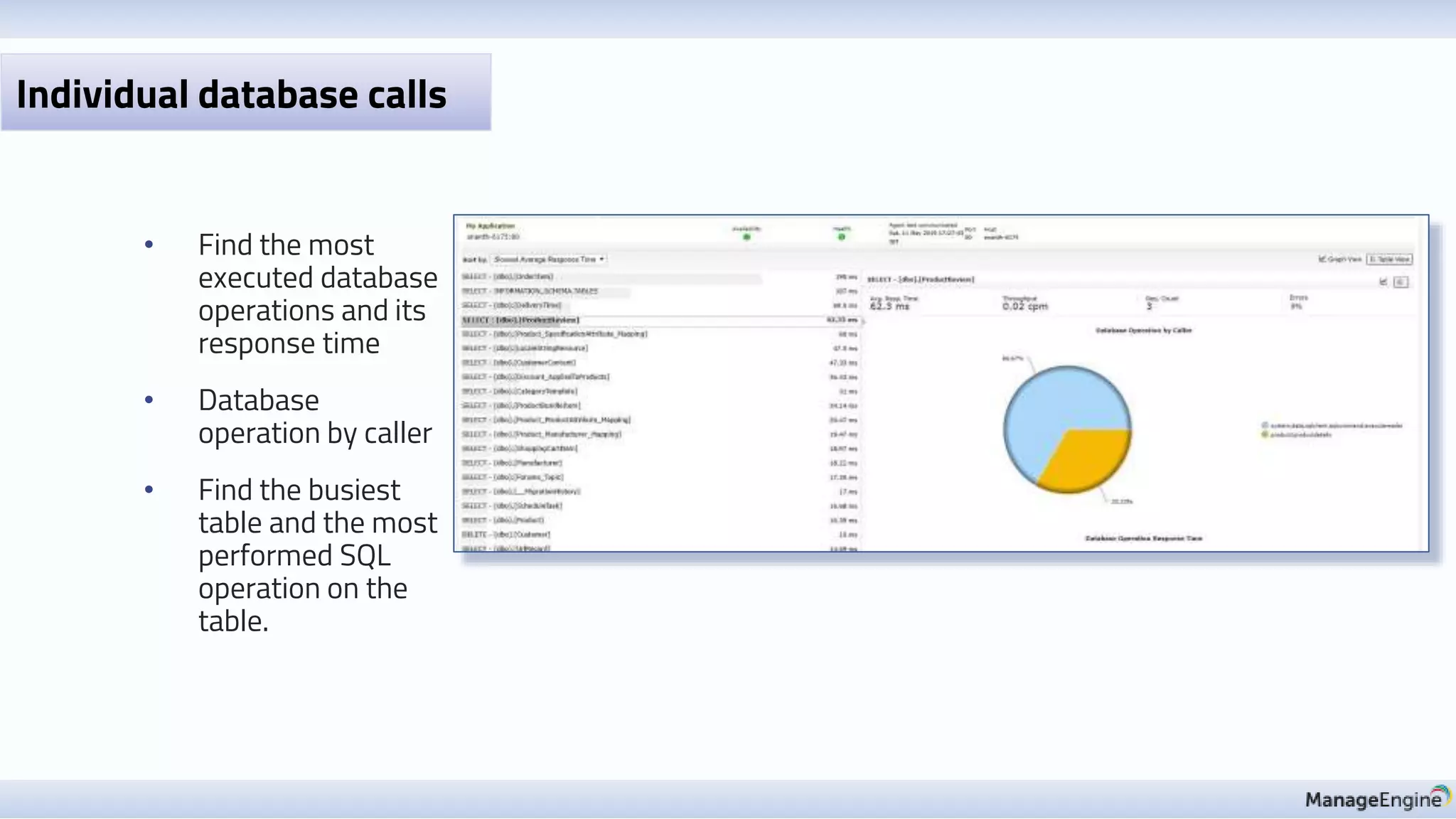
Task: Click the small table icon beside ProductReview heading
Action: [1401, 282]
